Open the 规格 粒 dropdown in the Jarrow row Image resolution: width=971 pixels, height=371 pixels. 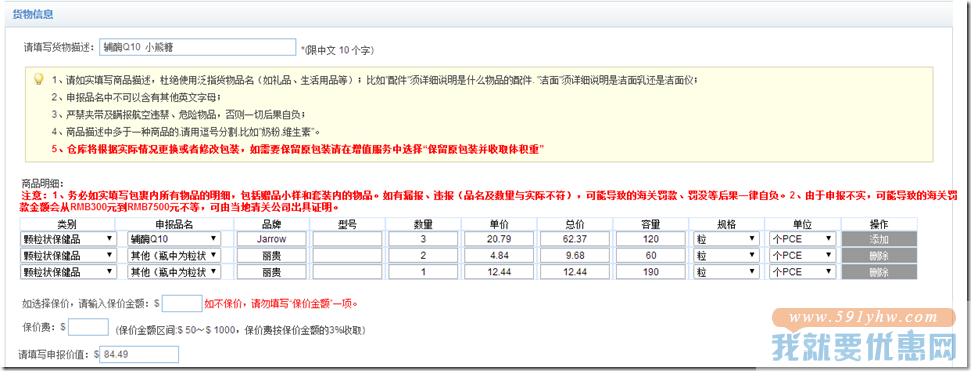point(726,239)
